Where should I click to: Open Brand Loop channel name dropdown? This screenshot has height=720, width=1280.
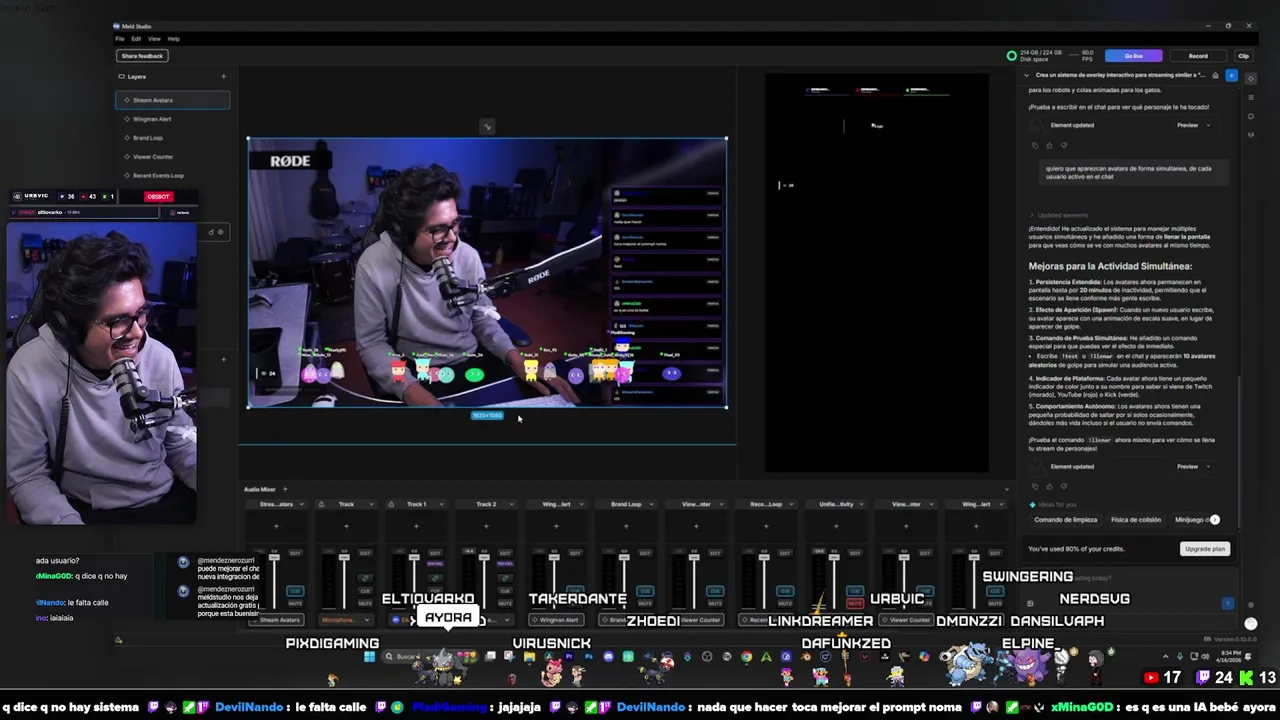coord(653,504)
